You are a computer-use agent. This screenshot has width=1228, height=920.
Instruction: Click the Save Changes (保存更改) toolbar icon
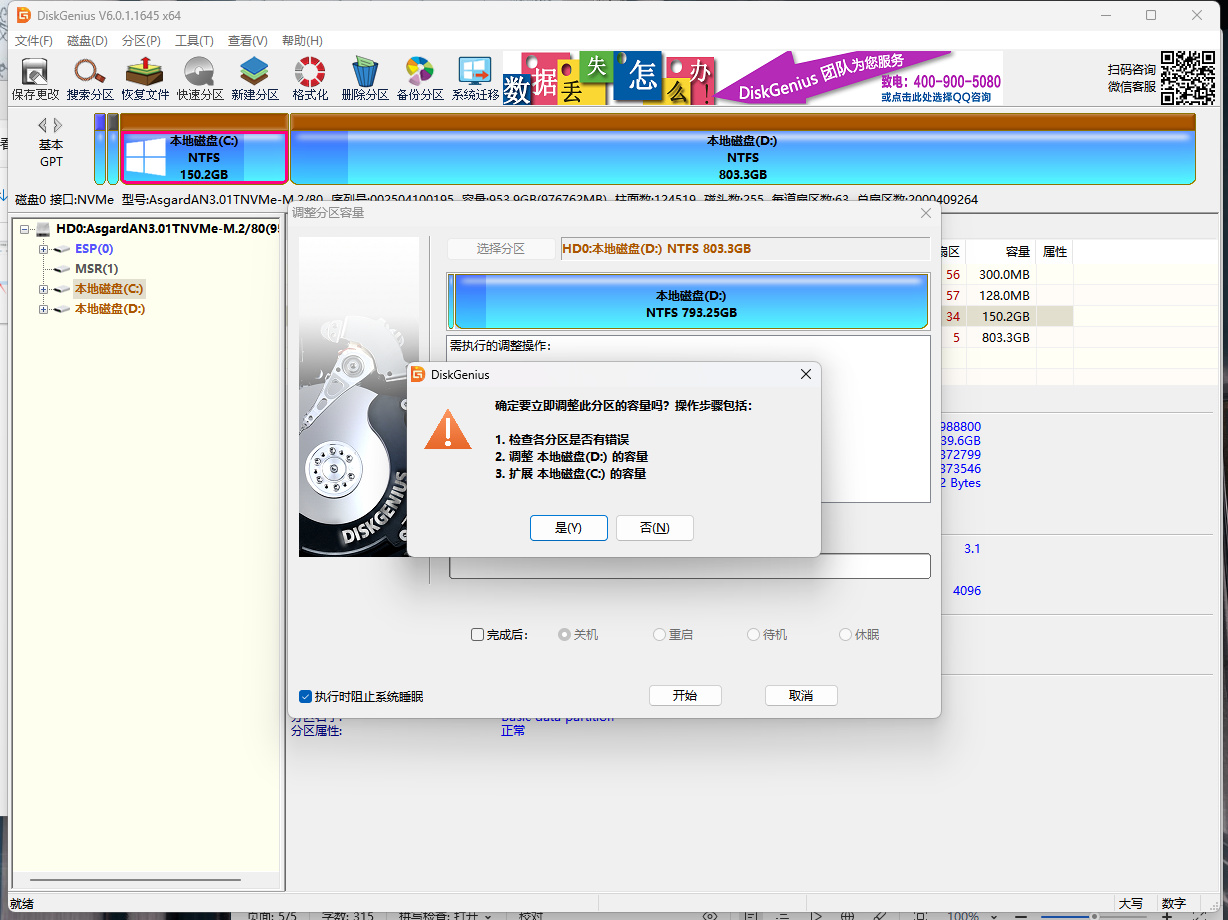click(35, 79)
